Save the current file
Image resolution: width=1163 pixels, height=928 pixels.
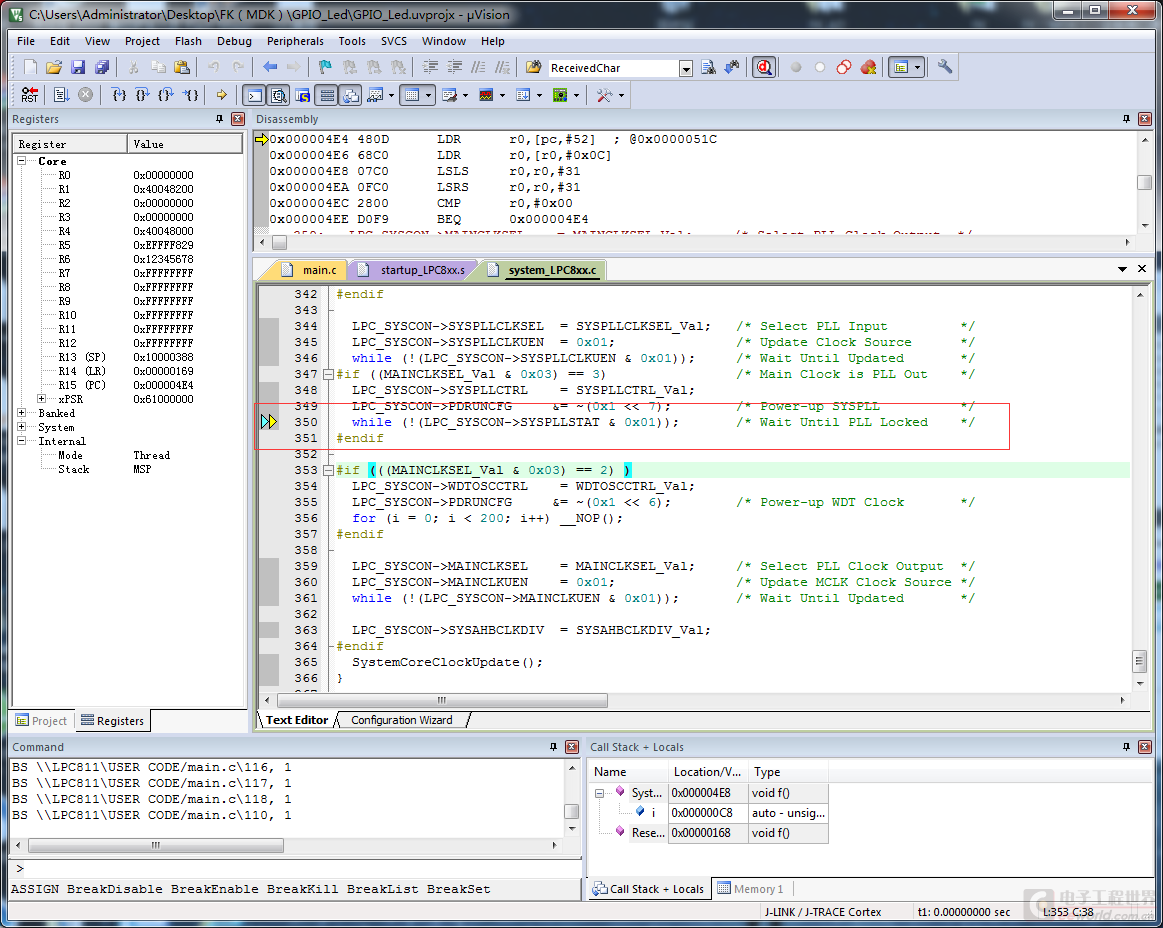click(78, 68)
